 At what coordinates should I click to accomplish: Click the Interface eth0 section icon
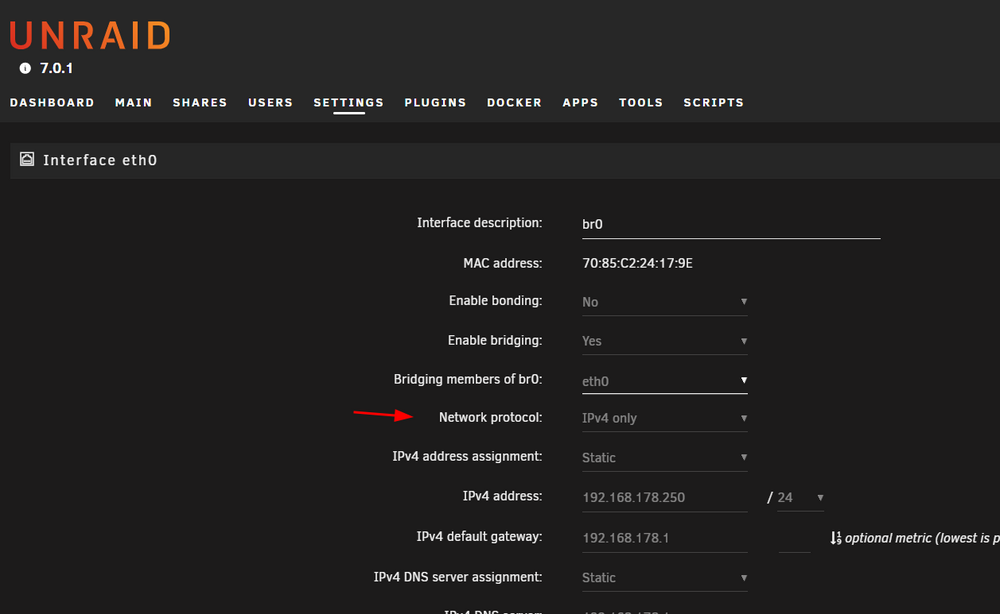pyautogui.click(x=27, y=159)
